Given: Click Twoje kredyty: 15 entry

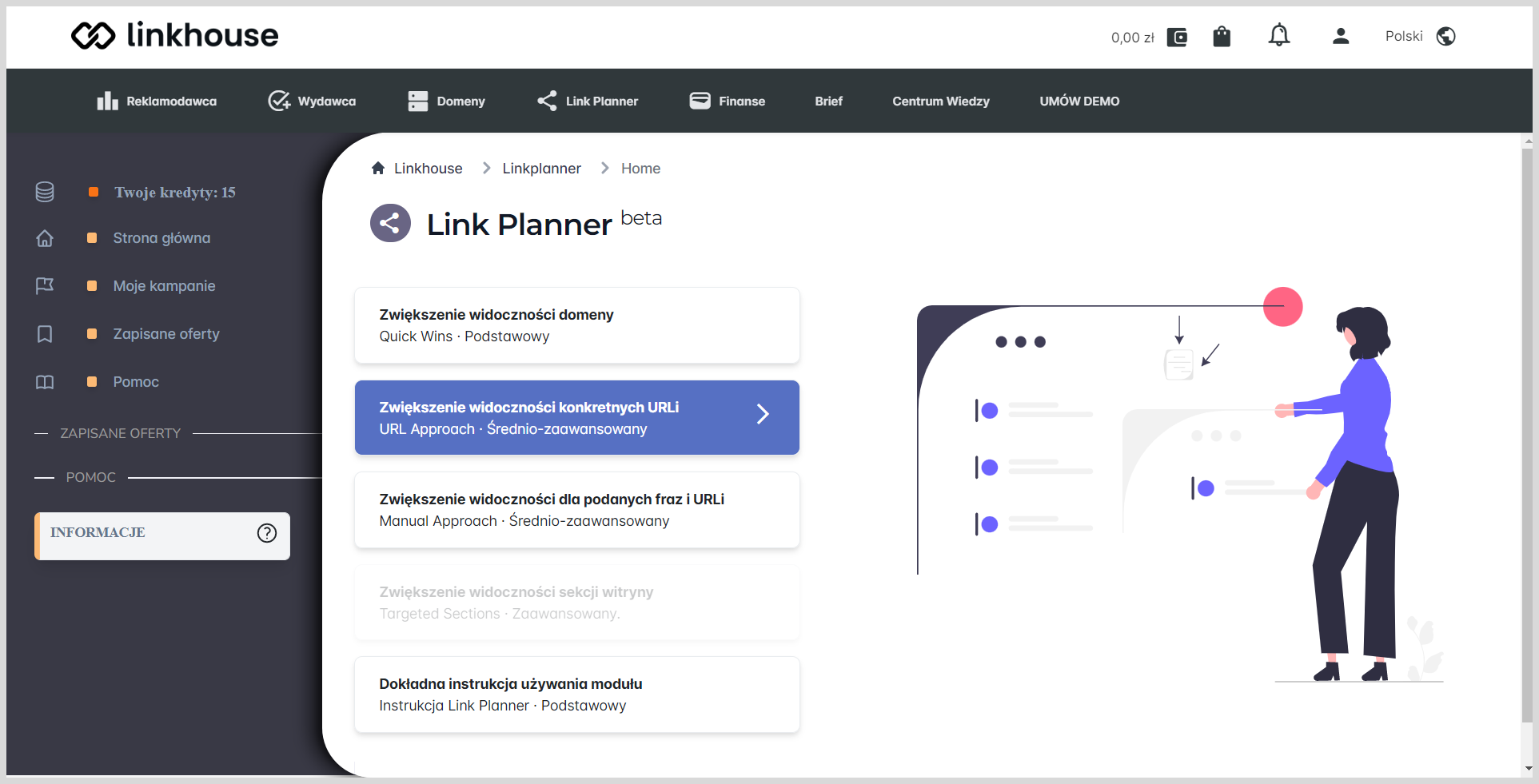Looking at the screenshot, I should pos(175,192).
